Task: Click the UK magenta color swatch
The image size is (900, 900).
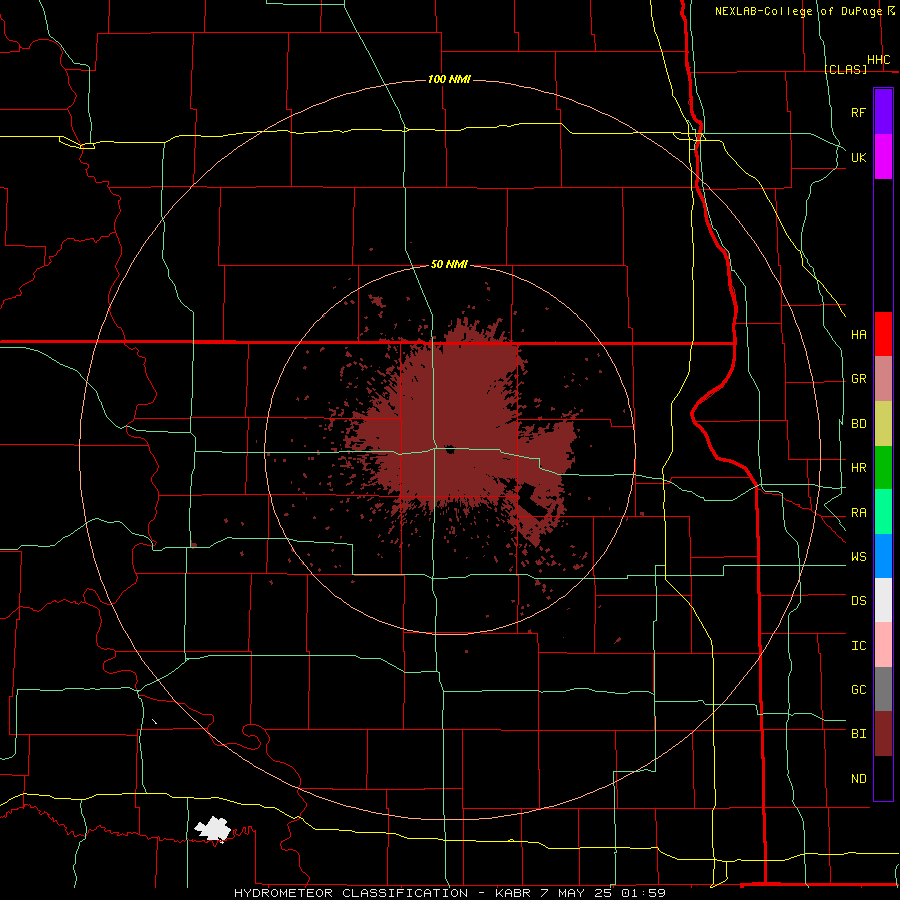Action: [883, 157]
